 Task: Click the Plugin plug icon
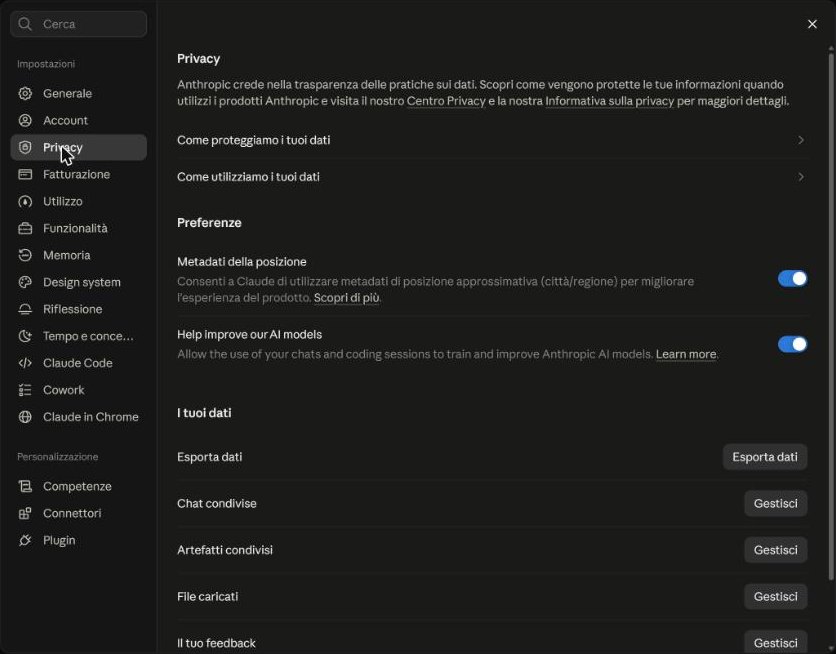tap(25, 540)
